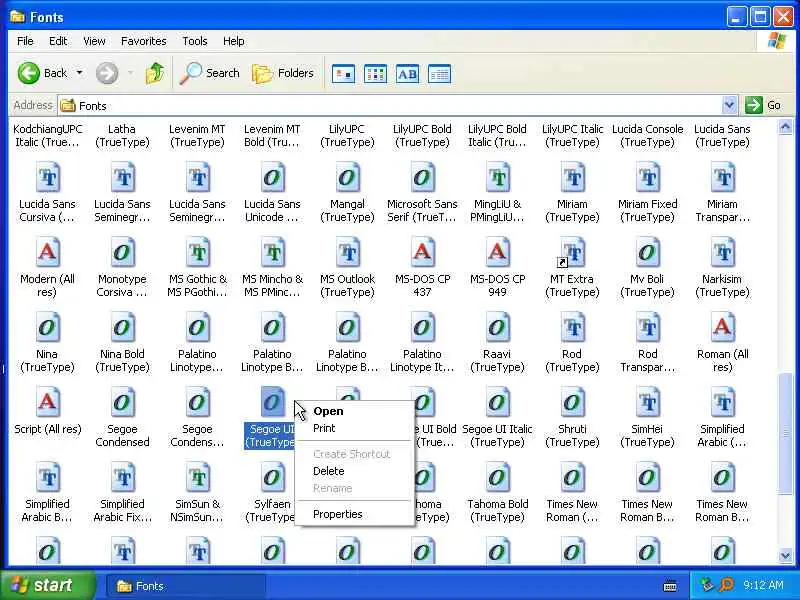Open the View menu
The height and width of the screenshot is (600, 800).
pos(94,41)
